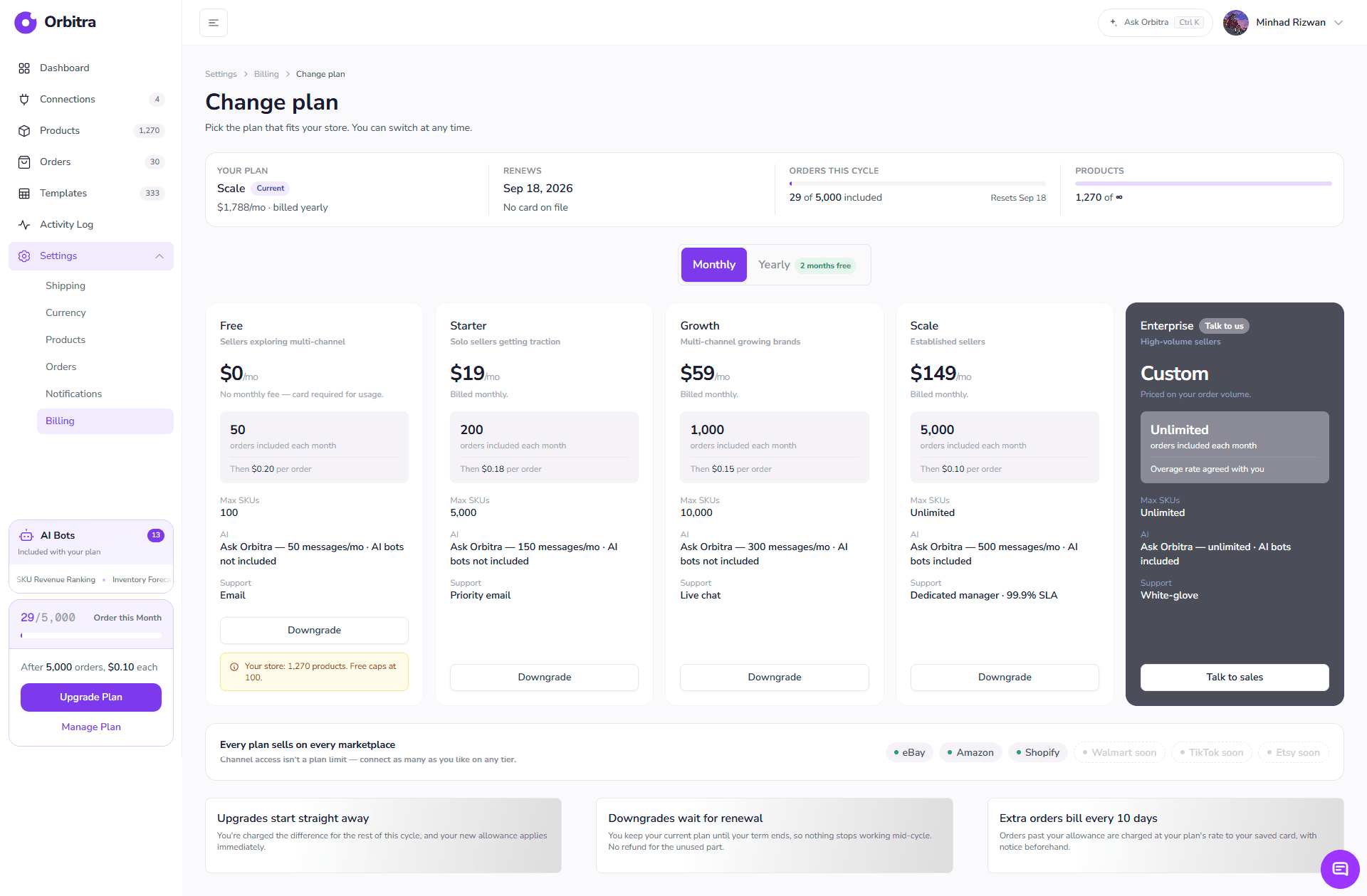
Task: Open Currency settings
Action: click(x=105, y=313)
